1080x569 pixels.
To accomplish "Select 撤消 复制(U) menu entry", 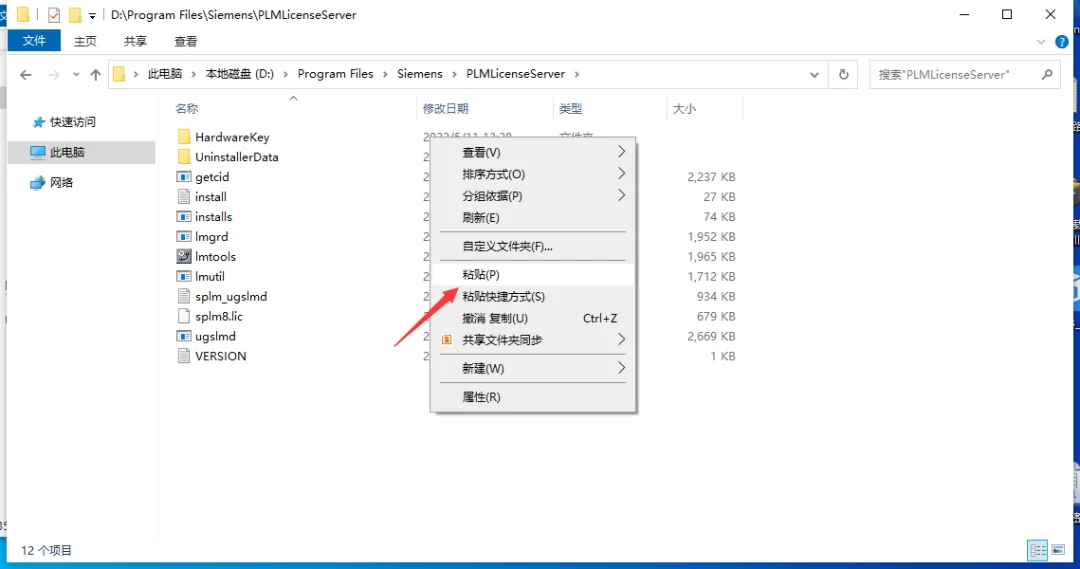I will tap(532, 318).
